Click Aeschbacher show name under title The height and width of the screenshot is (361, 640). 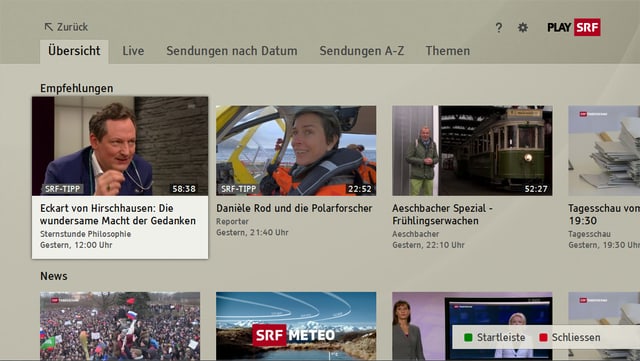(x=416, y=234)
